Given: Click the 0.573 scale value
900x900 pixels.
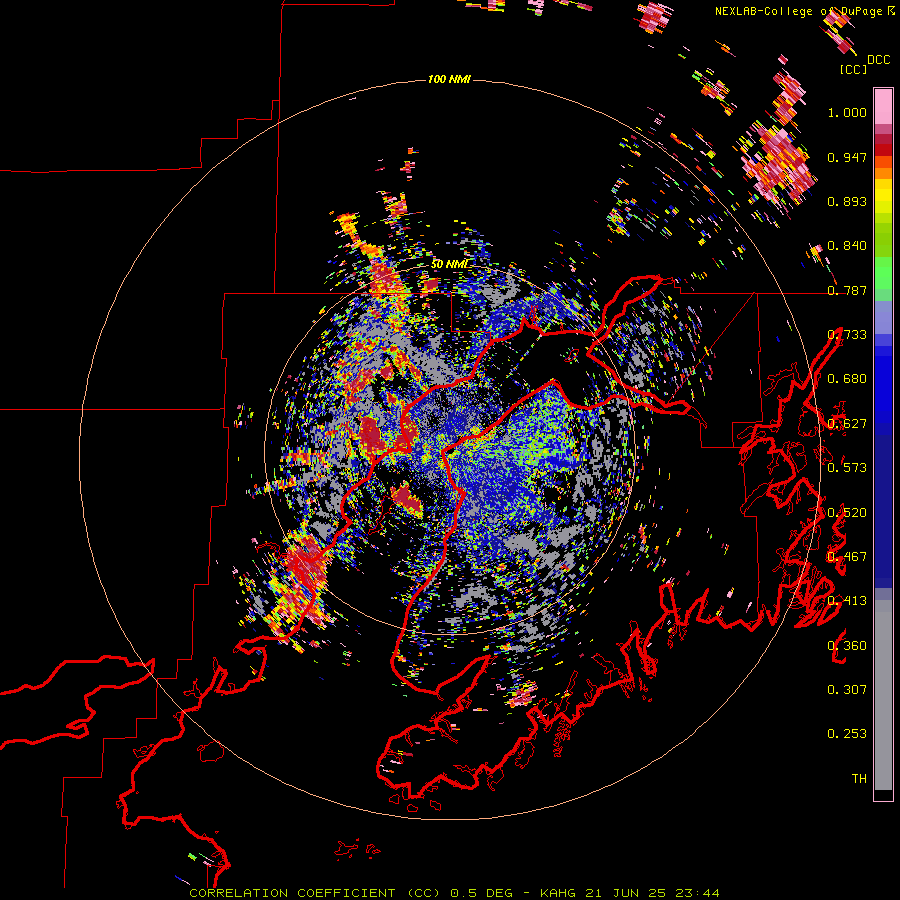Looking at the screenshot, I should point(847,468).
